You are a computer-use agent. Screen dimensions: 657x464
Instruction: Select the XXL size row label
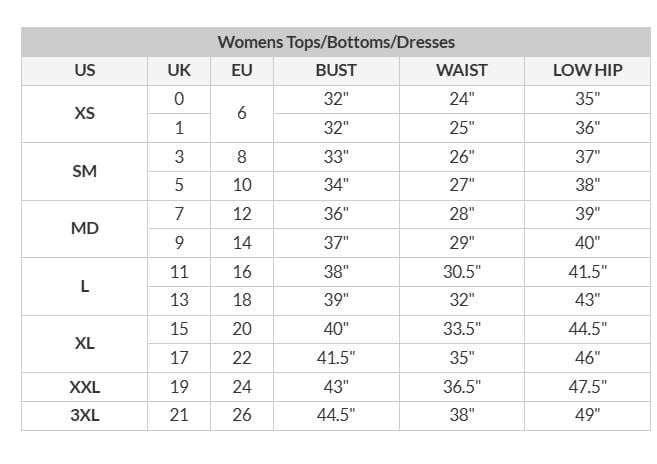85,387
